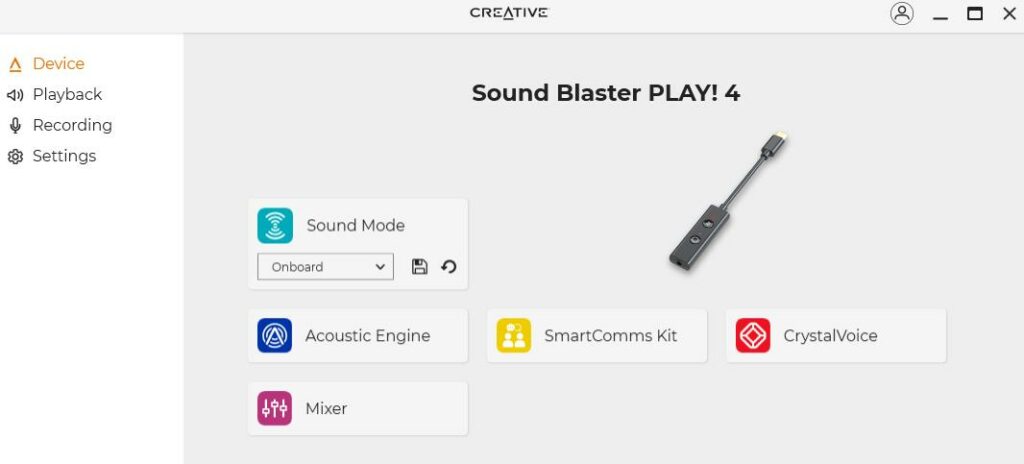Click the yellow SmartComms Kit icon
This screenshot has height=464, width=1024.
[513, 335]
